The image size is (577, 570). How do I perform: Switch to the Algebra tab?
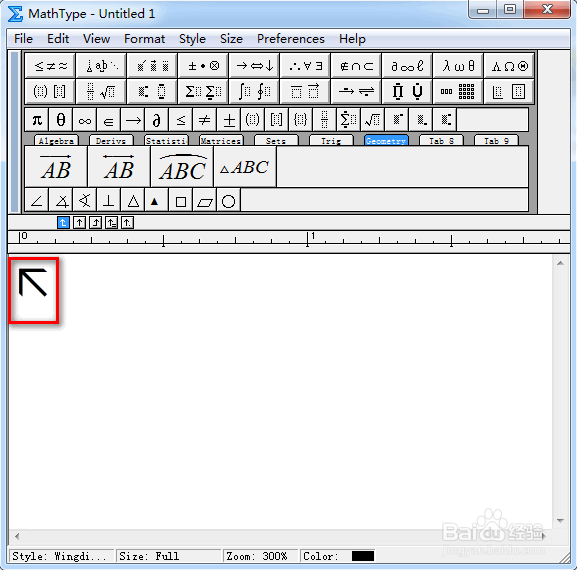[x=56, y=141]
